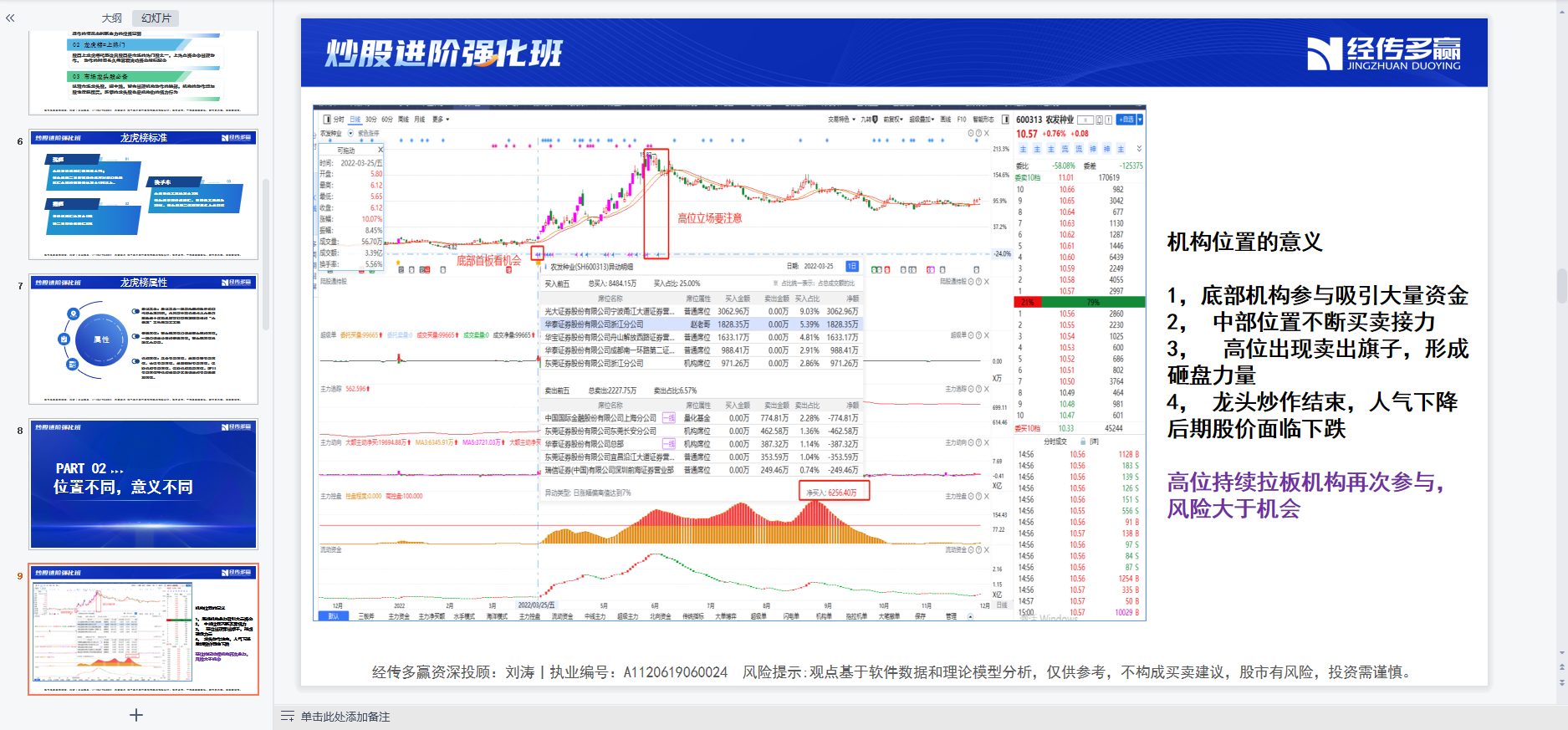The height and width of the screenshot is (730, 1568).
Task: Open the 交易特色 dropdown in the chart
Action: tap(841, 120)
